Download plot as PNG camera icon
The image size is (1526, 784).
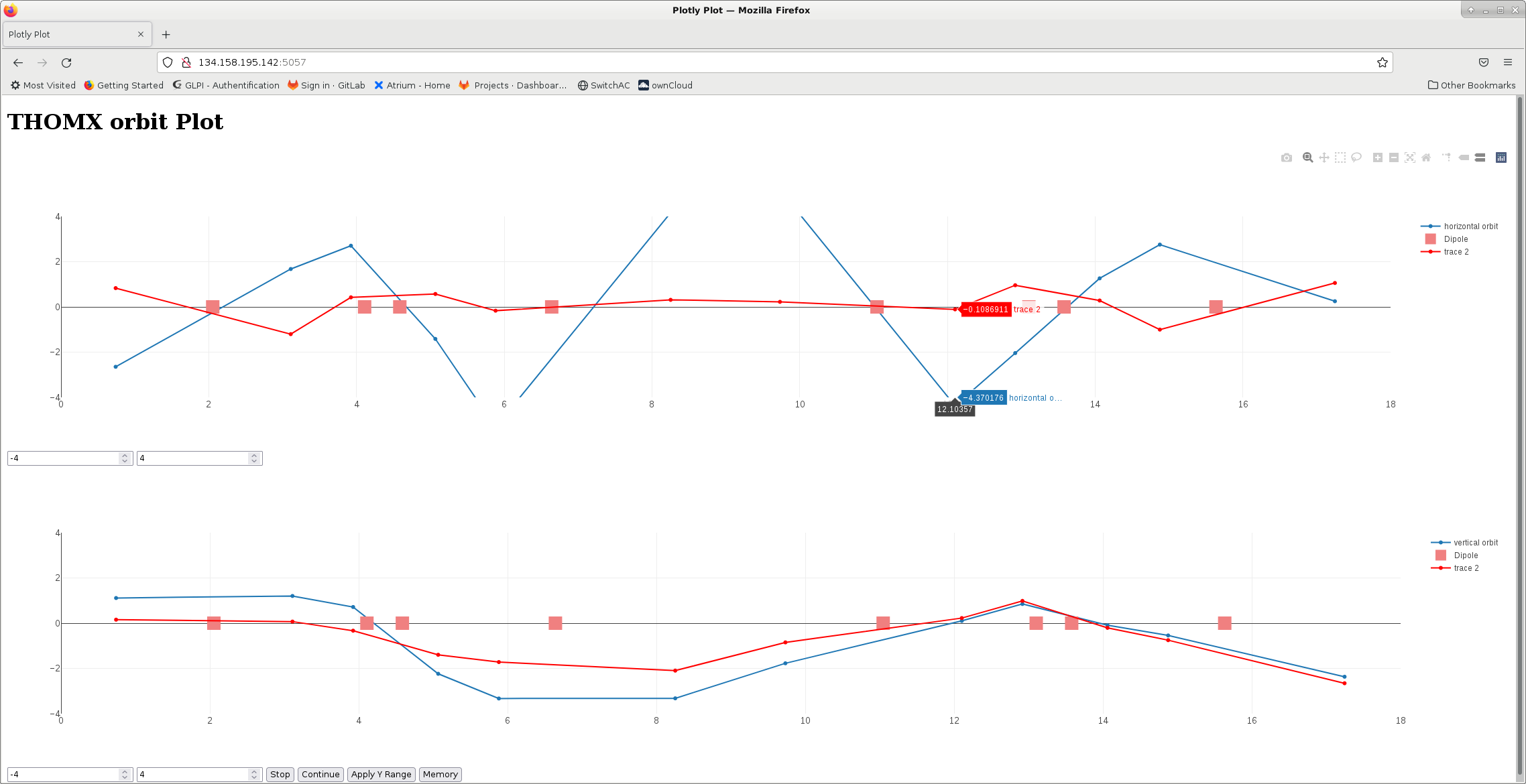click(1286, 157)
